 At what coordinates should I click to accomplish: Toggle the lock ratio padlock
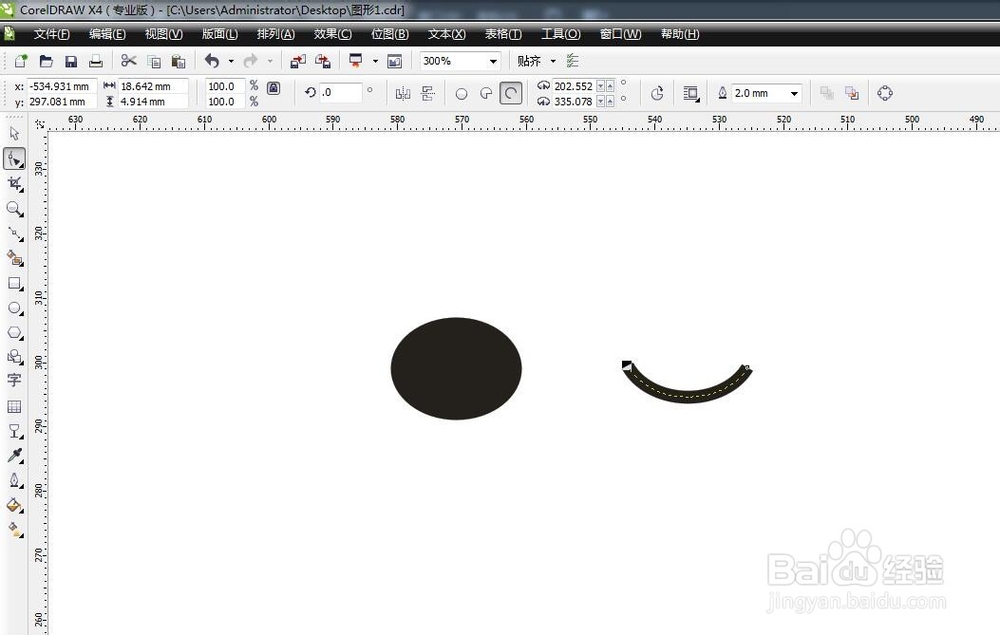point(273,88)
